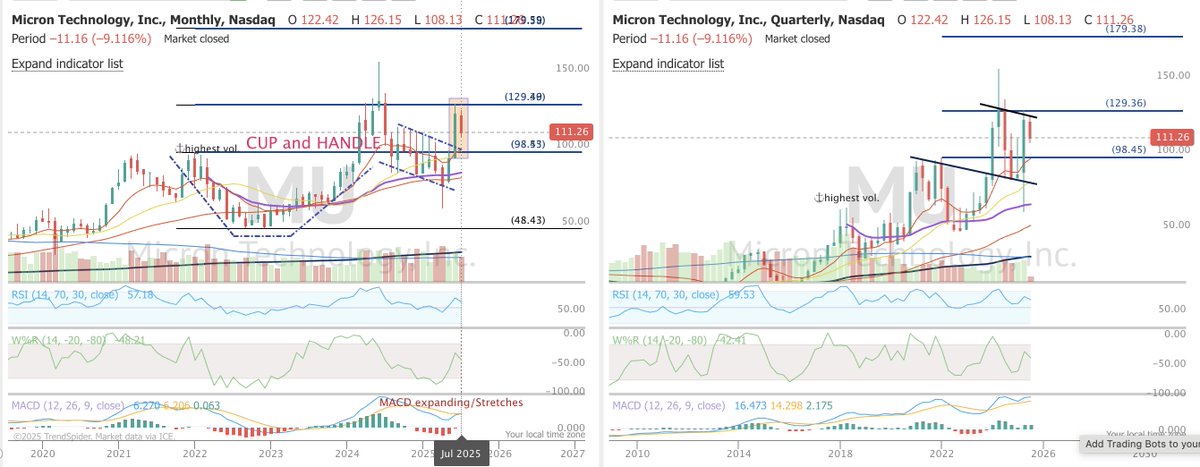Select the (129.36) level label on Quarterly chart

click(x=1125, y=103)
